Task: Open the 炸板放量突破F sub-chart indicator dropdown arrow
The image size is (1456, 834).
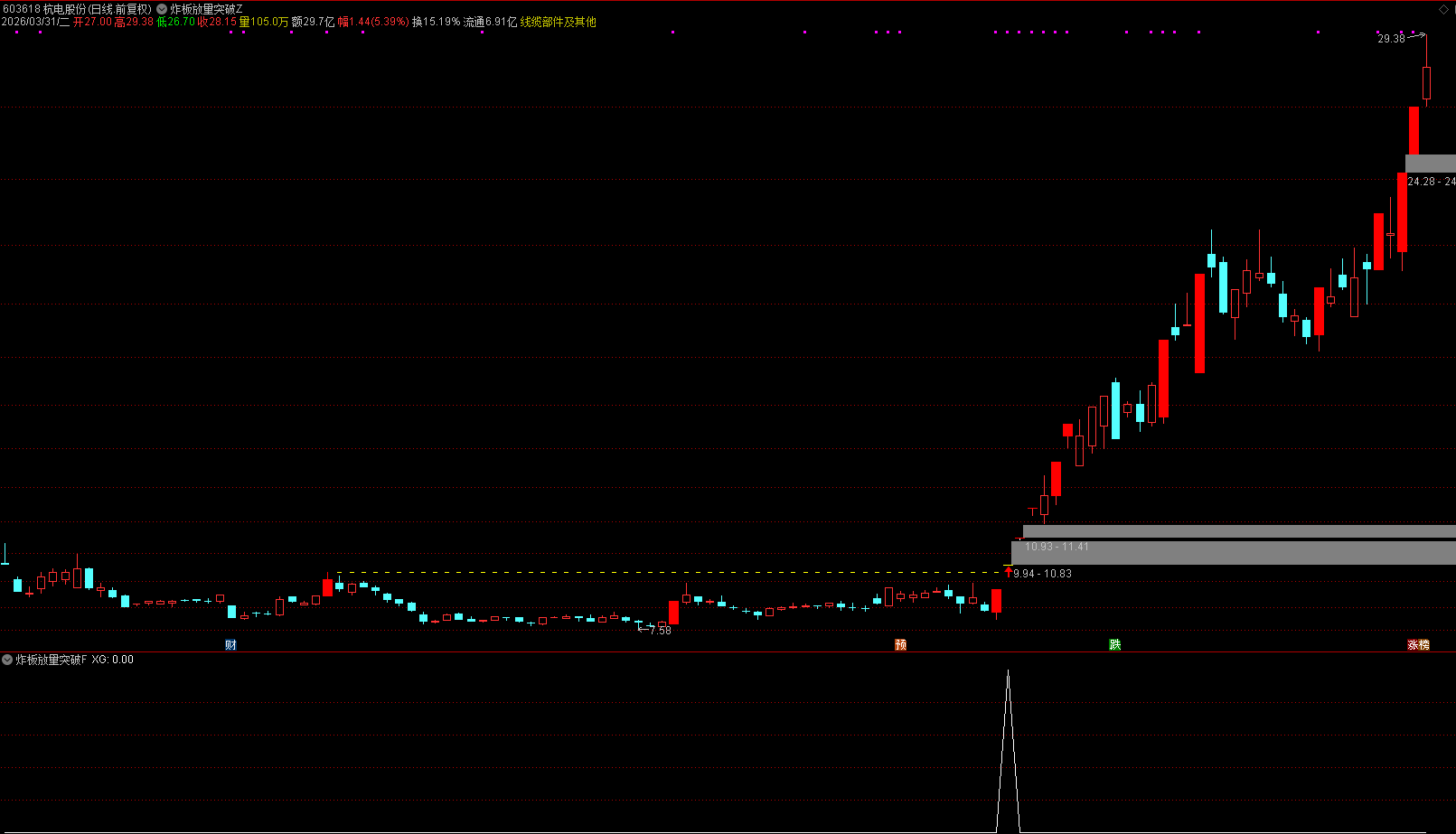Action: pyautogui.click(x=7, y=660)
